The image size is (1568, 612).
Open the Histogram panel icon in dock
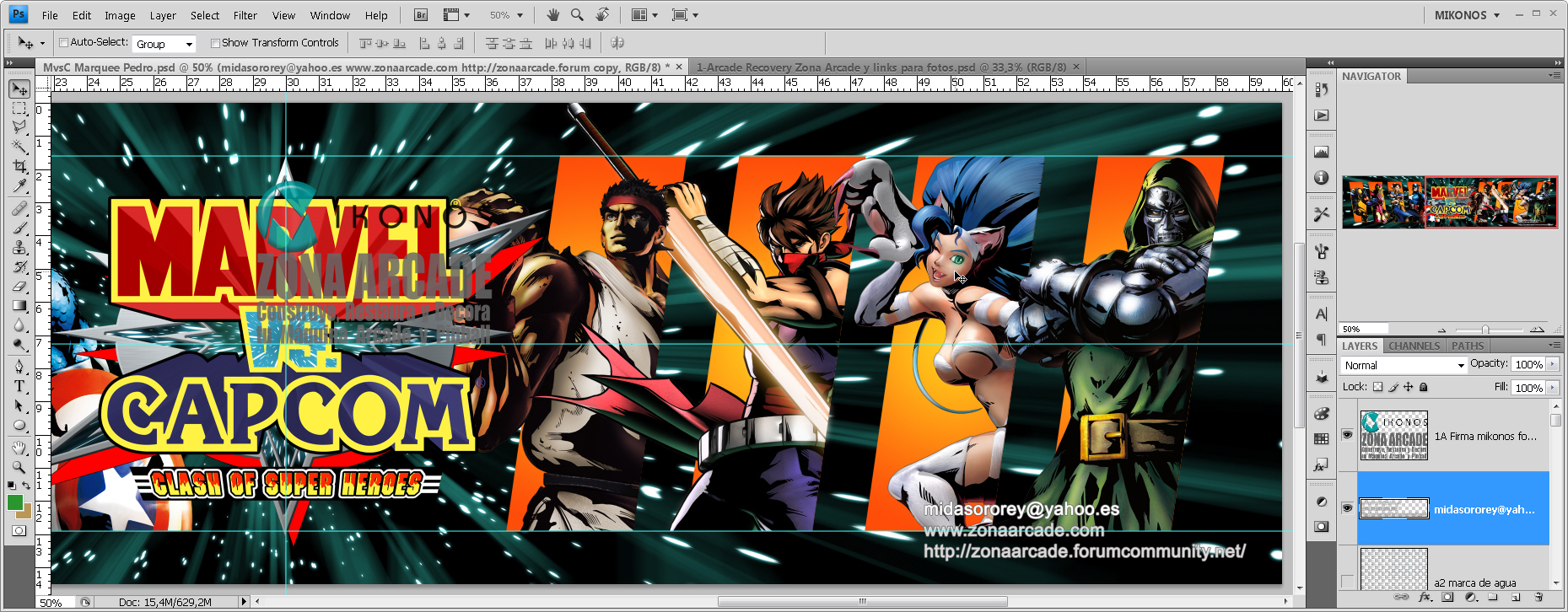point(1321,152)
